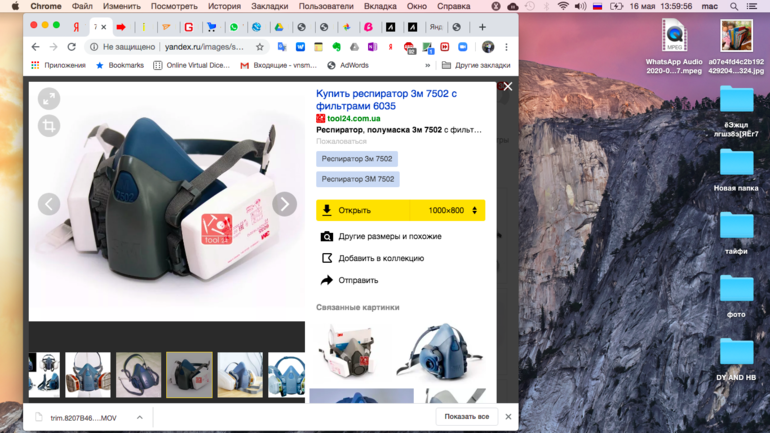Switch to the shopping cart tab
The image size is (770, 433).
212,27
